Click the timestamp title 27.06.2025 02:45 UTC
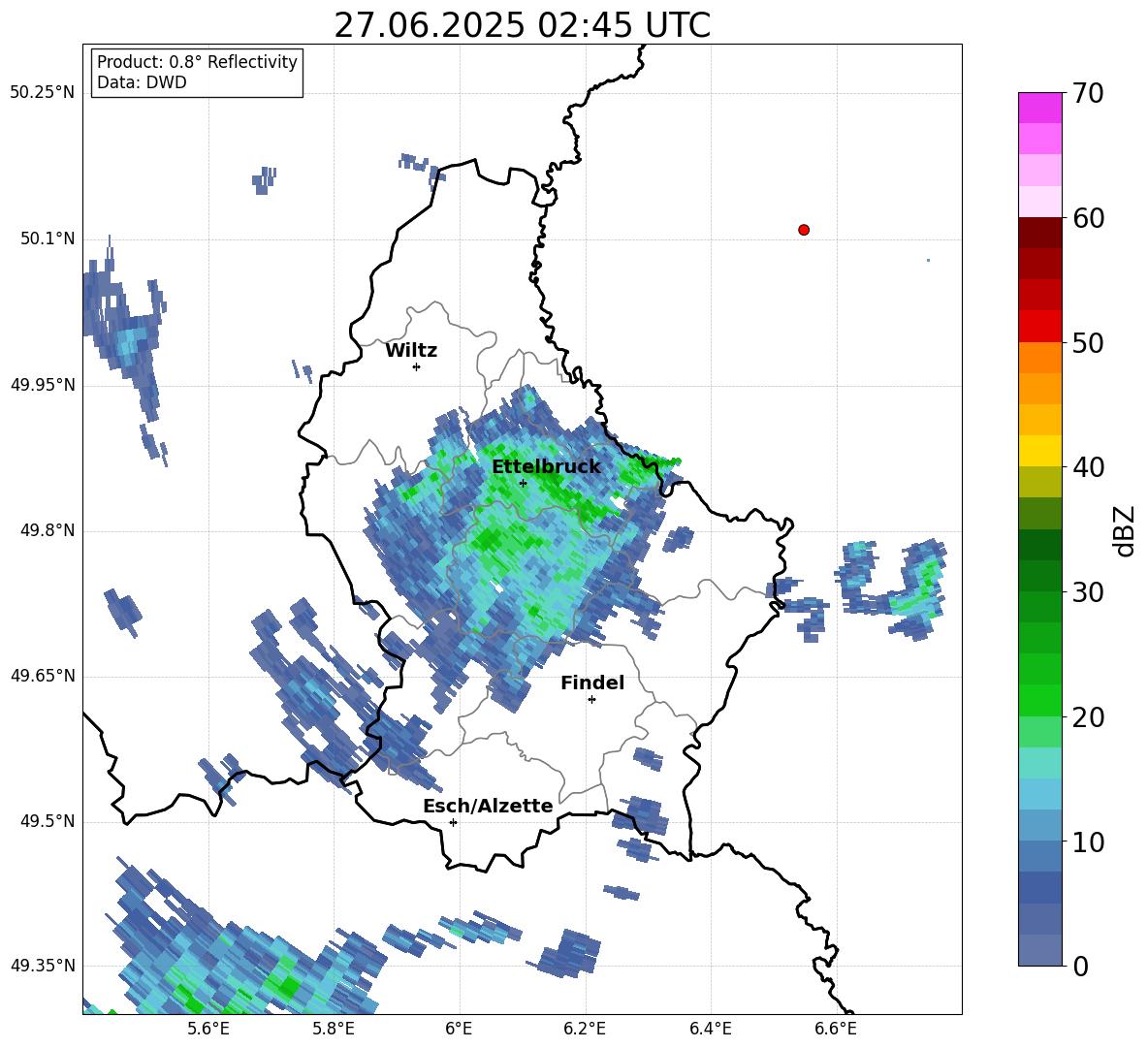Image resolution: width=1148 pixels, height=1048 pixels. (x=522, y=25)
